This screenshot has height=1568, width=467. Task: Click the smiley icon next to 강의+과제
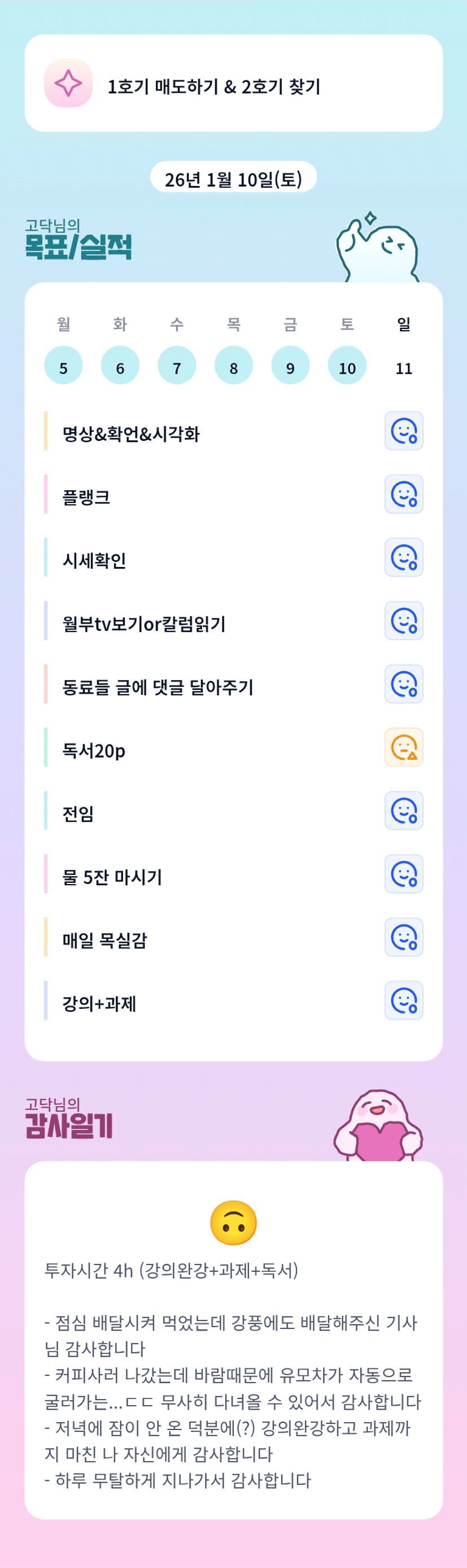pyautogui.click(x=404, y=1000)
